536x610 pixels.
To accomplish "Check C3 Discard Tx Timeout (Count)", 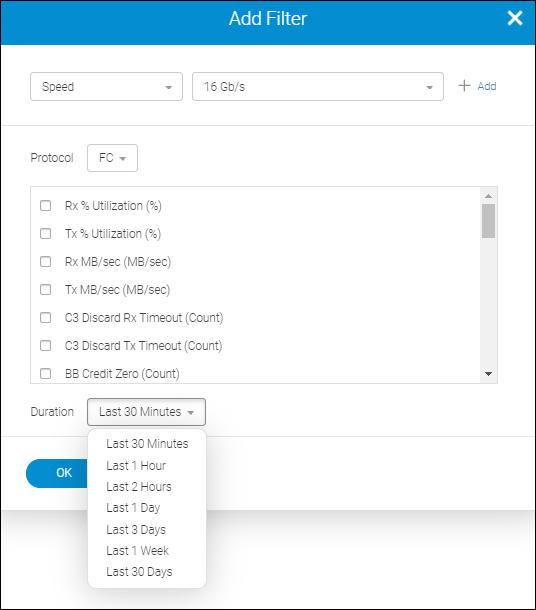I will pos(46,345).
